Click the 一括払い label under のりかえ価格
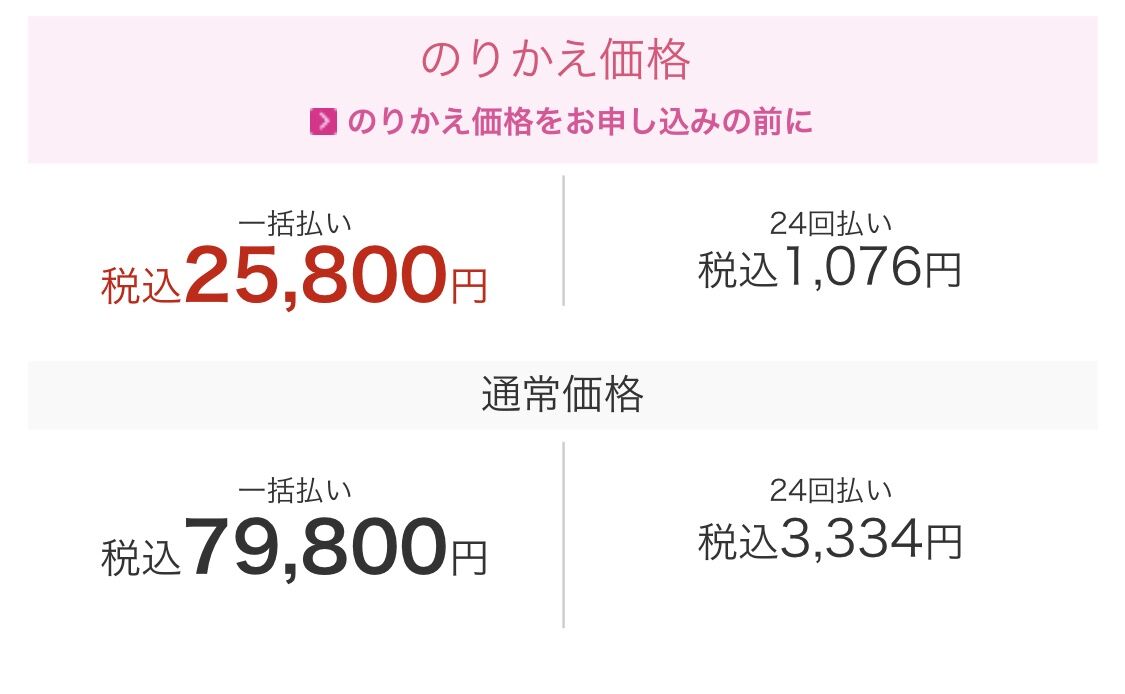This screenshot has height=694, width=1125. pos(295,222)
